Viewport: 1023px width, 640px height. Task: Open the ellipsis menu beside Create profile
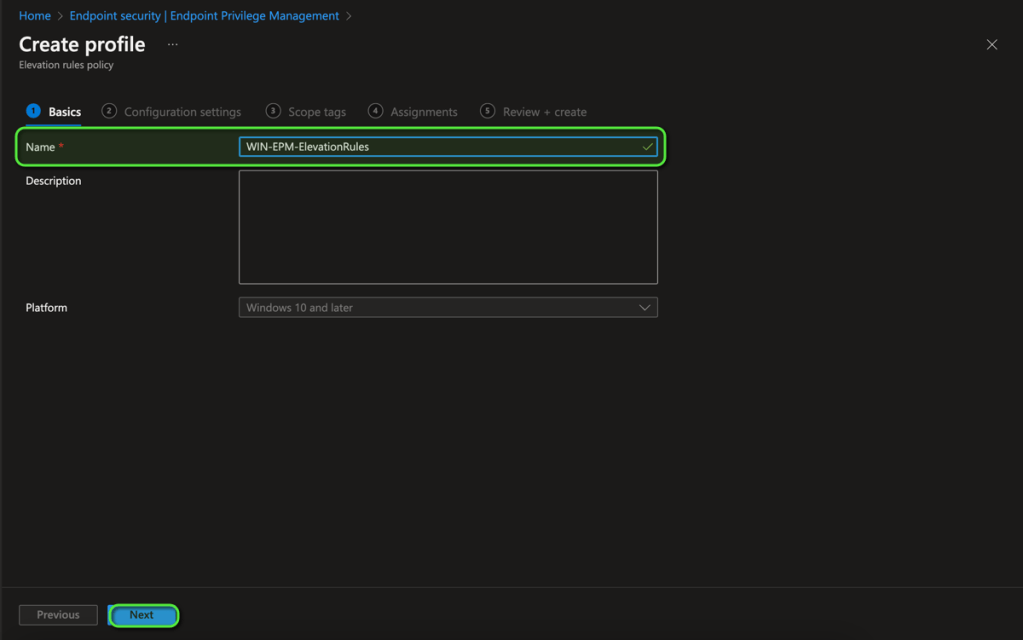click(x=172, y=45)
